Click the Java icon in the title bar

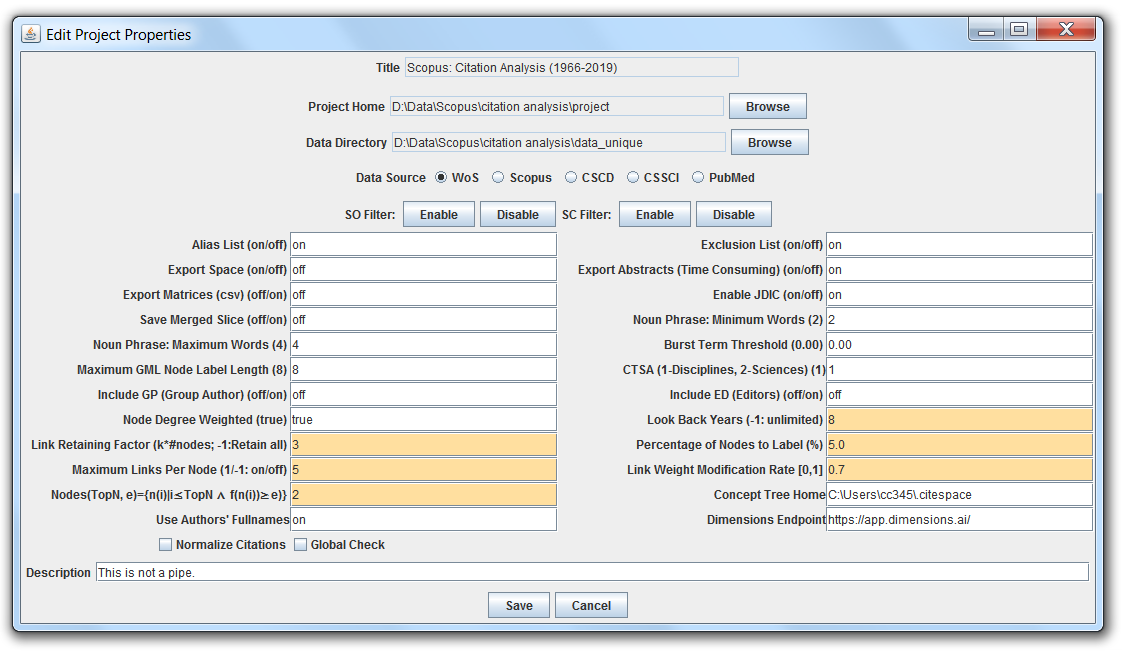pos(31,34)
